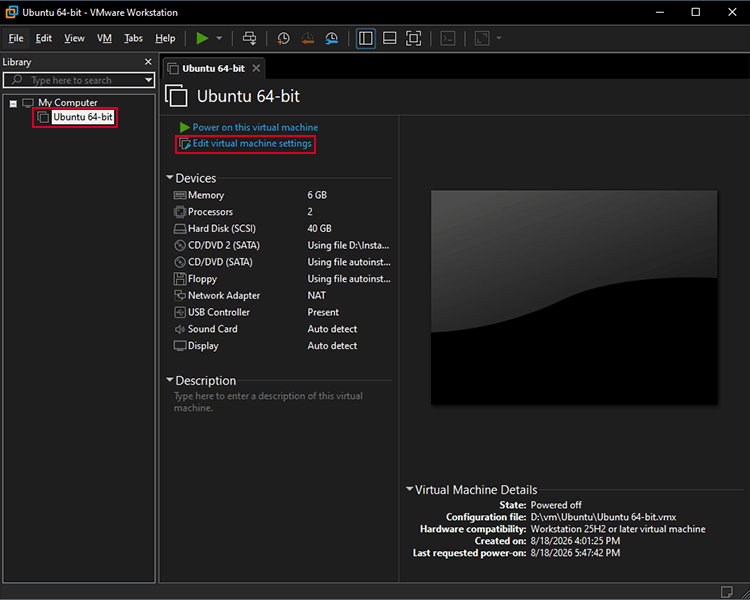Click the Memory device icon
750x600 pixels.
[x=180, y=195]
